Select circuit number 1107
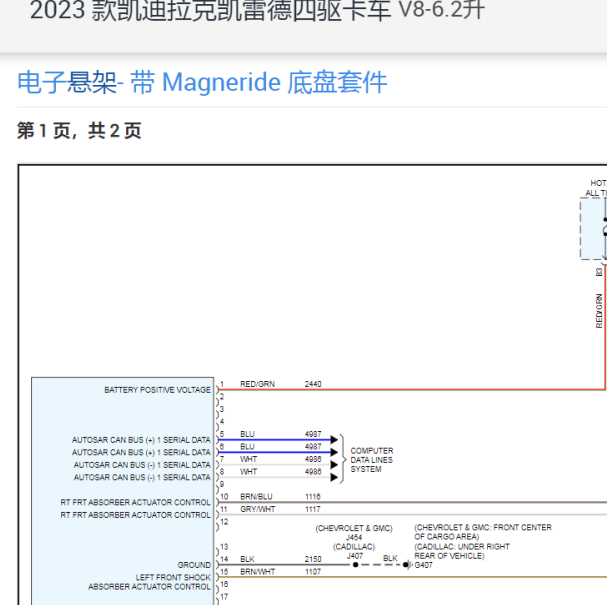The image size is (607, 605). pyautogui.click(x=313, y=572)
